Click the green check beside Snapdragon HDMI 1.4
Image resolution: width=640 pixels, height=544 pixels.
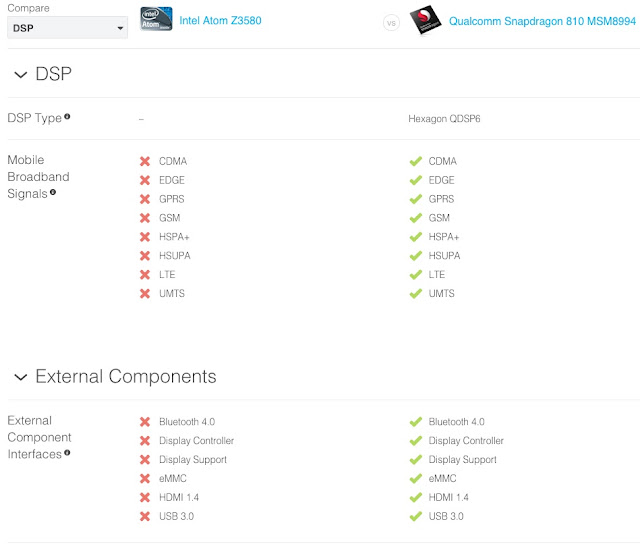pos(416,497)
